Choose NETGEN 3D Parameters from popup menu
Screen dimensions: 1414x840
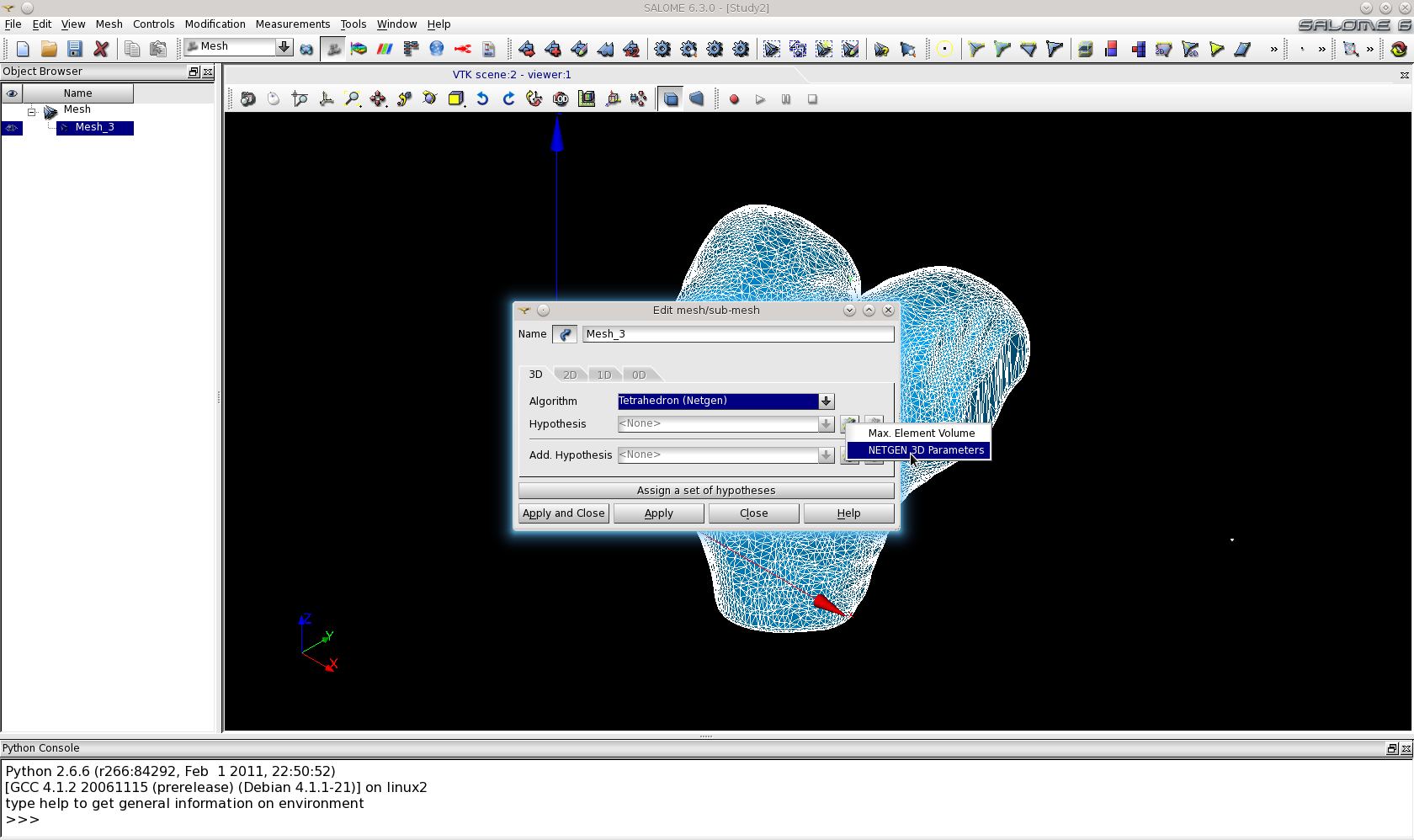[919, 450]
